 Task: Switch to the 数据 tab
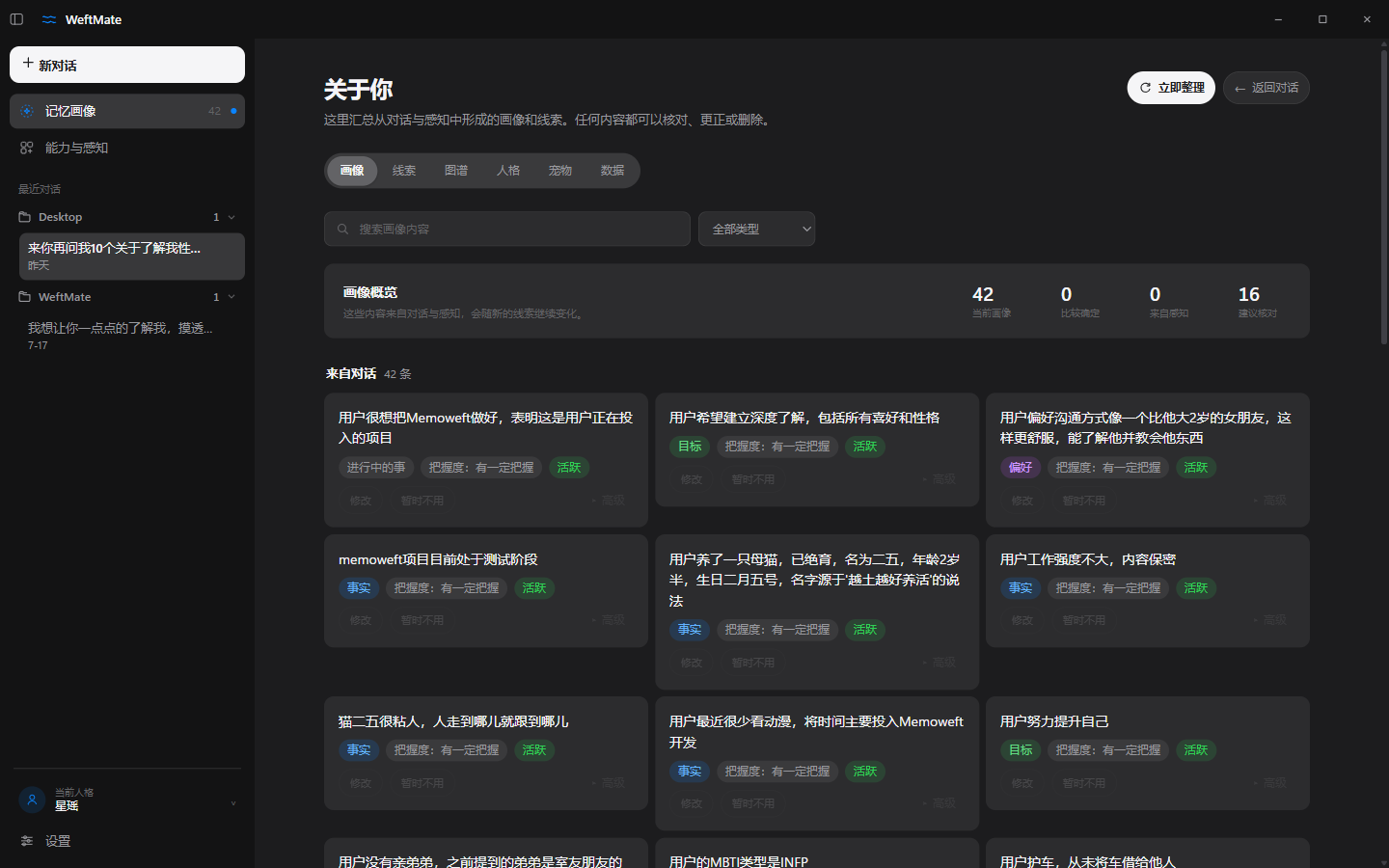coord(613,171)
